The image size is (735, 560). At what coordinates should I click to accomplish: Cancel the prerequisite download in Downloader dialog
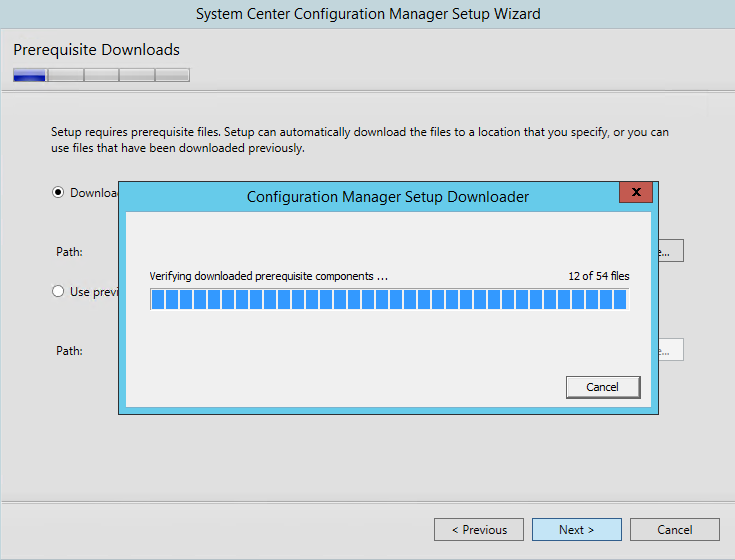tap(603, 387)
